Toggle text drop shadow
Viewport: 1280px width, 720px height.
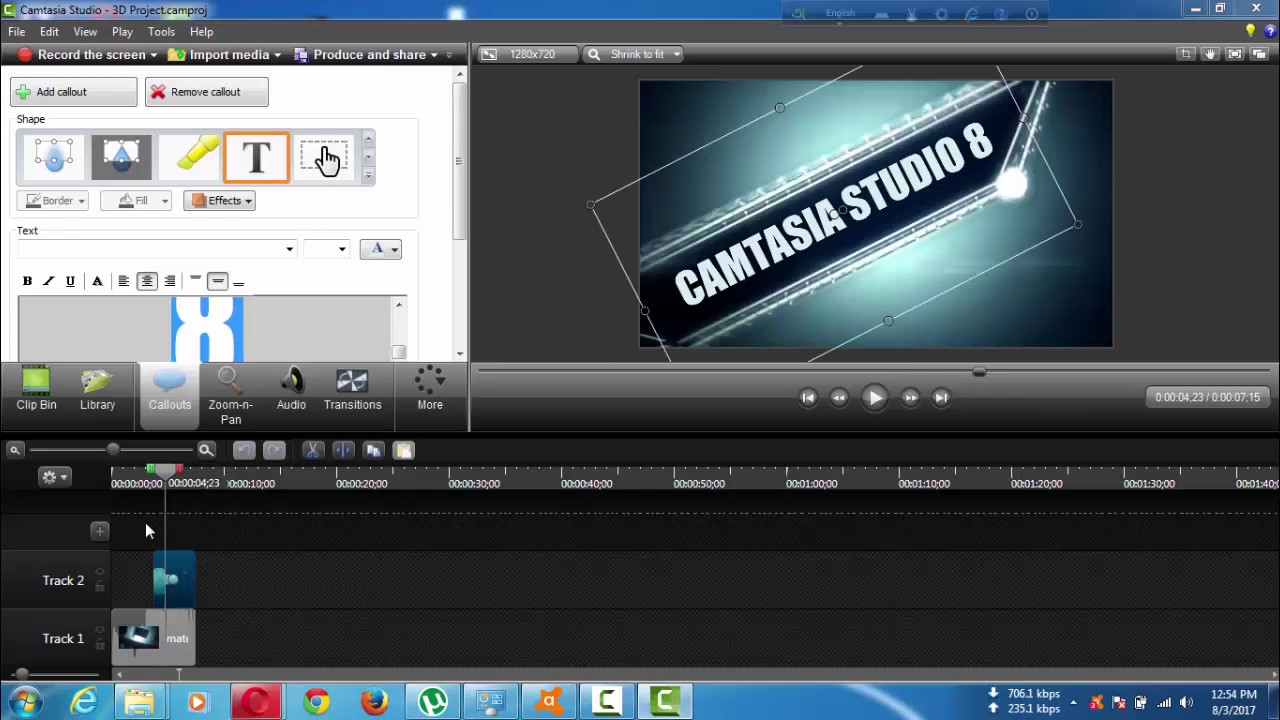click(97, 281)
